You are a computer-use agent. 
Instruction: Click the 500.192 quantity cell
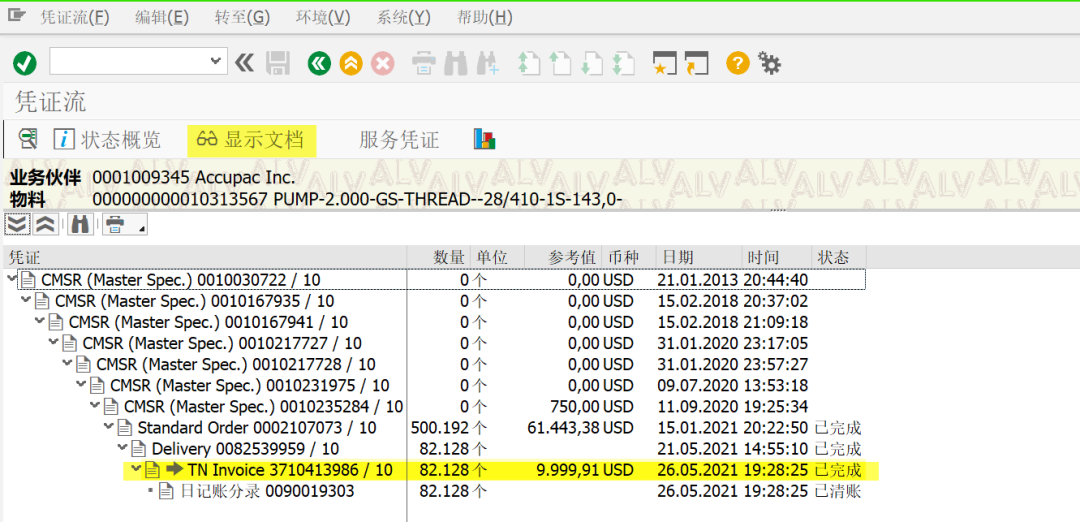439,428
